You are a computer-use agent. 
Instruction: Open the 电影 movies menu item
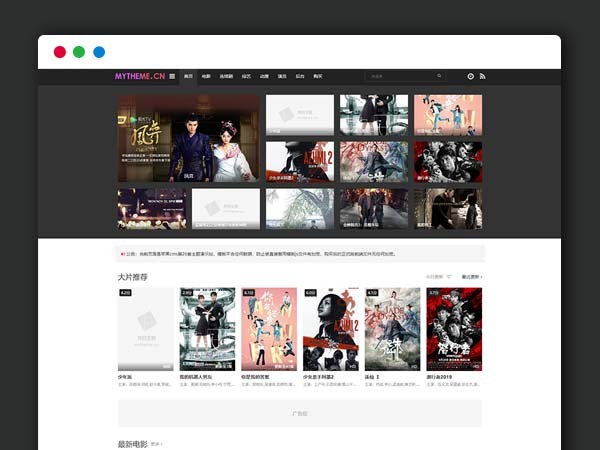coord(206,76)
